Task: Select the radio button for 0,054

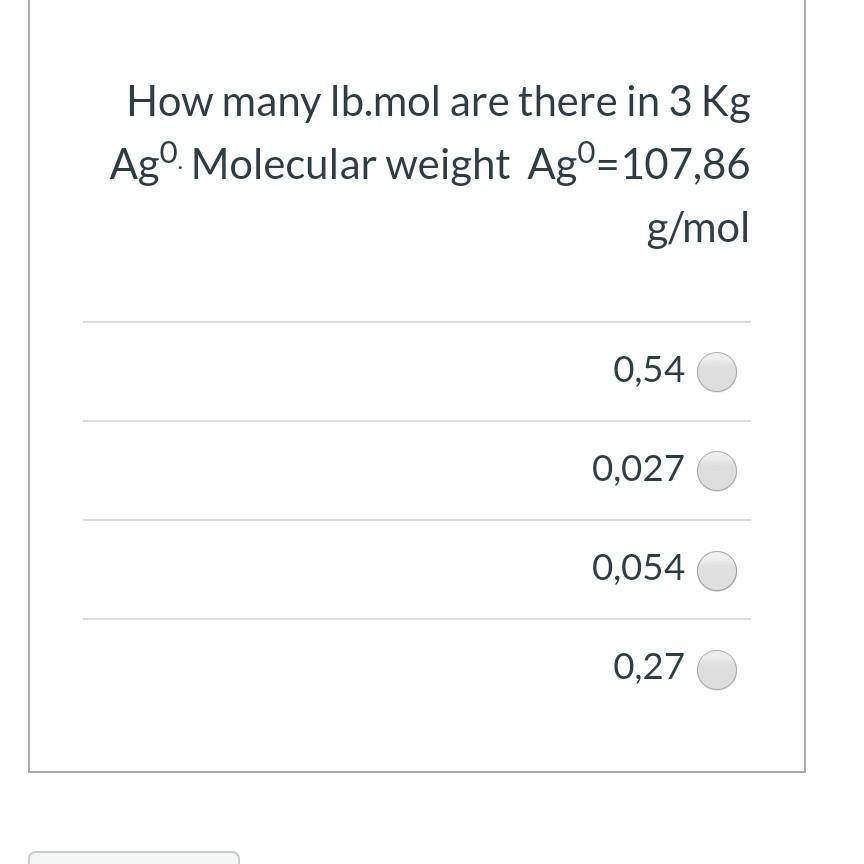Action: 716,569
